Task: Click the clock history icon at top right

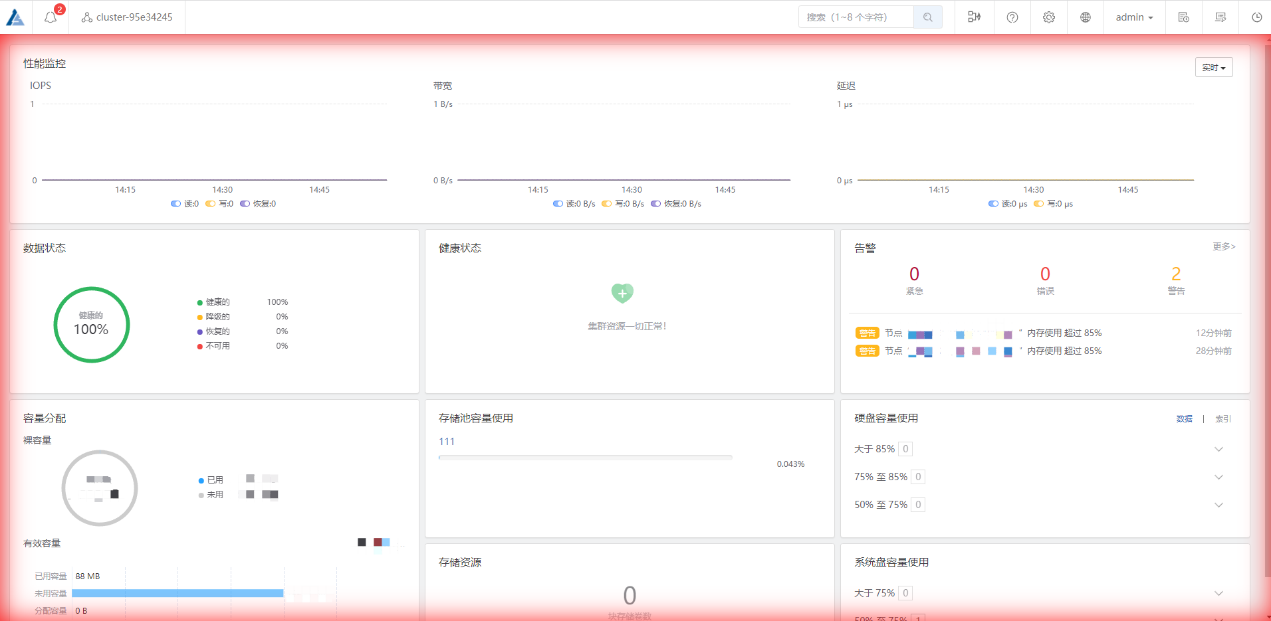Action: coord(1257,17)
